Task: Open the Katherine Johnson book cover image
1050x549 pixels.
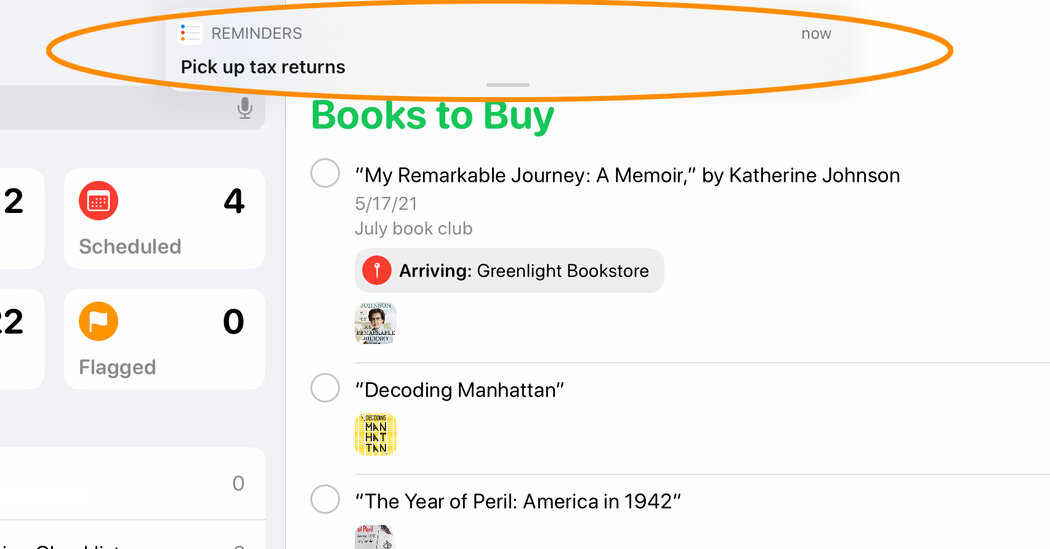Action: click(375, 323)
